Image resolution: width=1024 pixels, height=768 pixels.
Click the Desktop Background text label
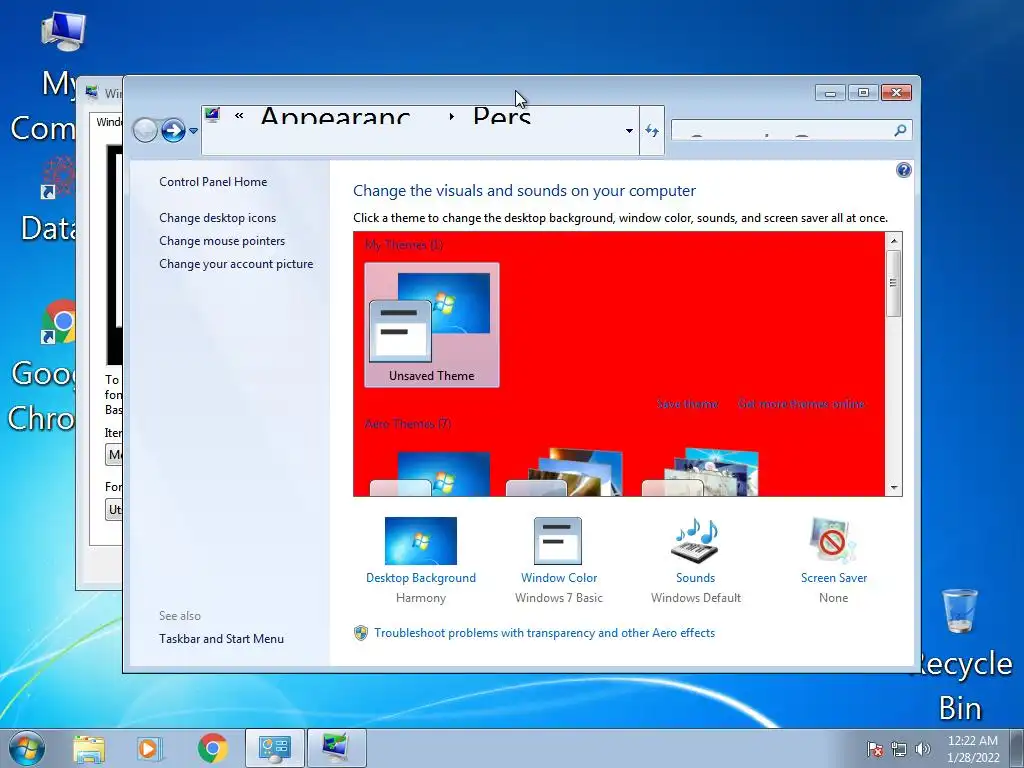pos(421,577)
